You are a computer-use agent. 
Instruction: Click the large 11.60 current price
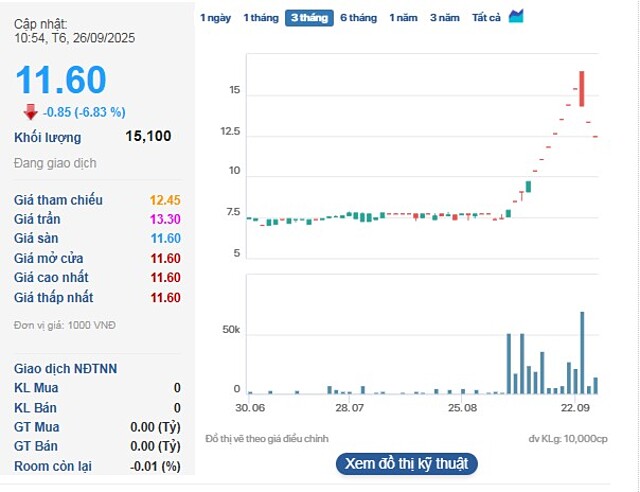coord(60,79)
